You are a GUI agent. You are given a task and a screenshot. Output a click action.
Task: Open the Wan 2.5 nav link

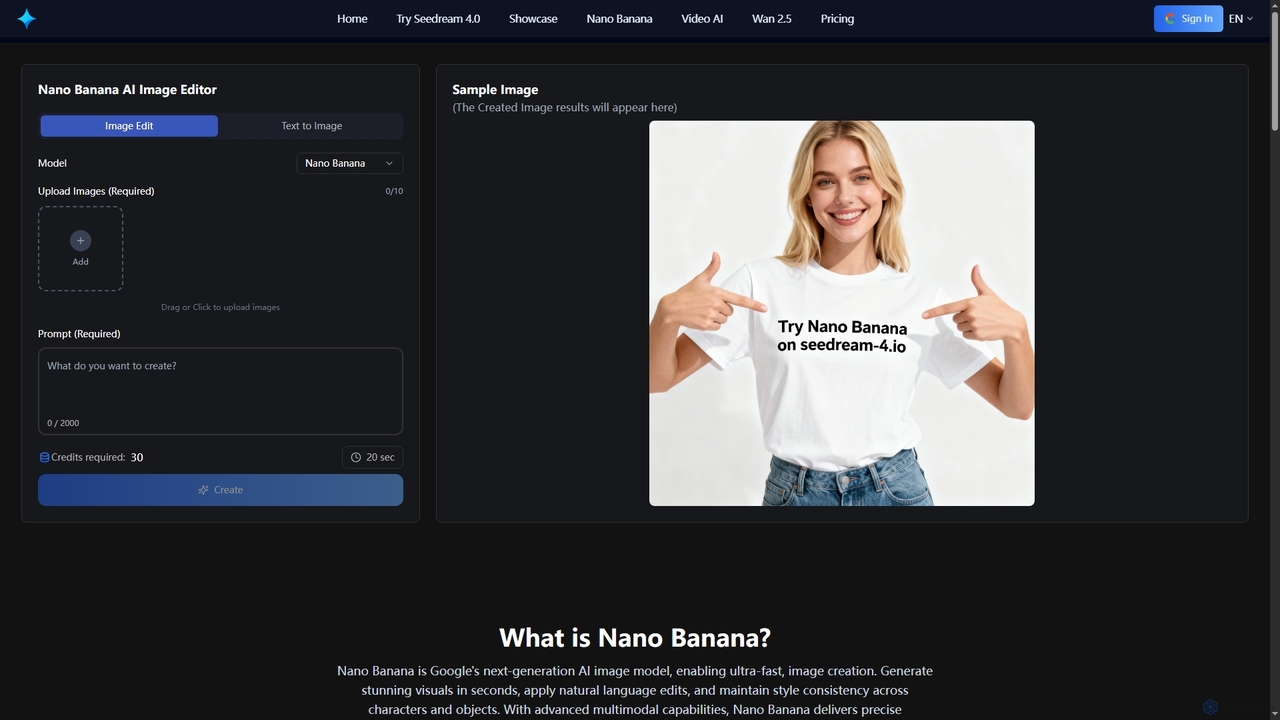[x=771, y=18]
